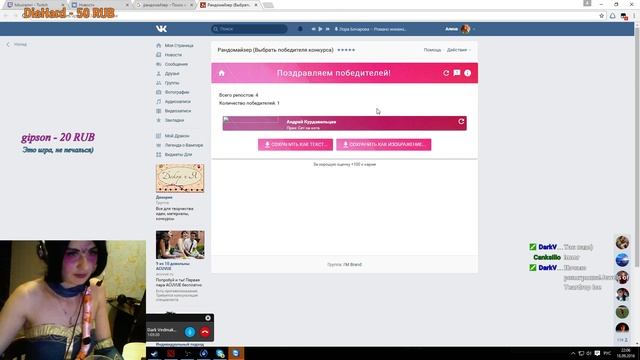The width and height of the screenshot is (640, 360).
Task: Open Виджеты Для app in sidebar
Action: [x=174, y=154]
